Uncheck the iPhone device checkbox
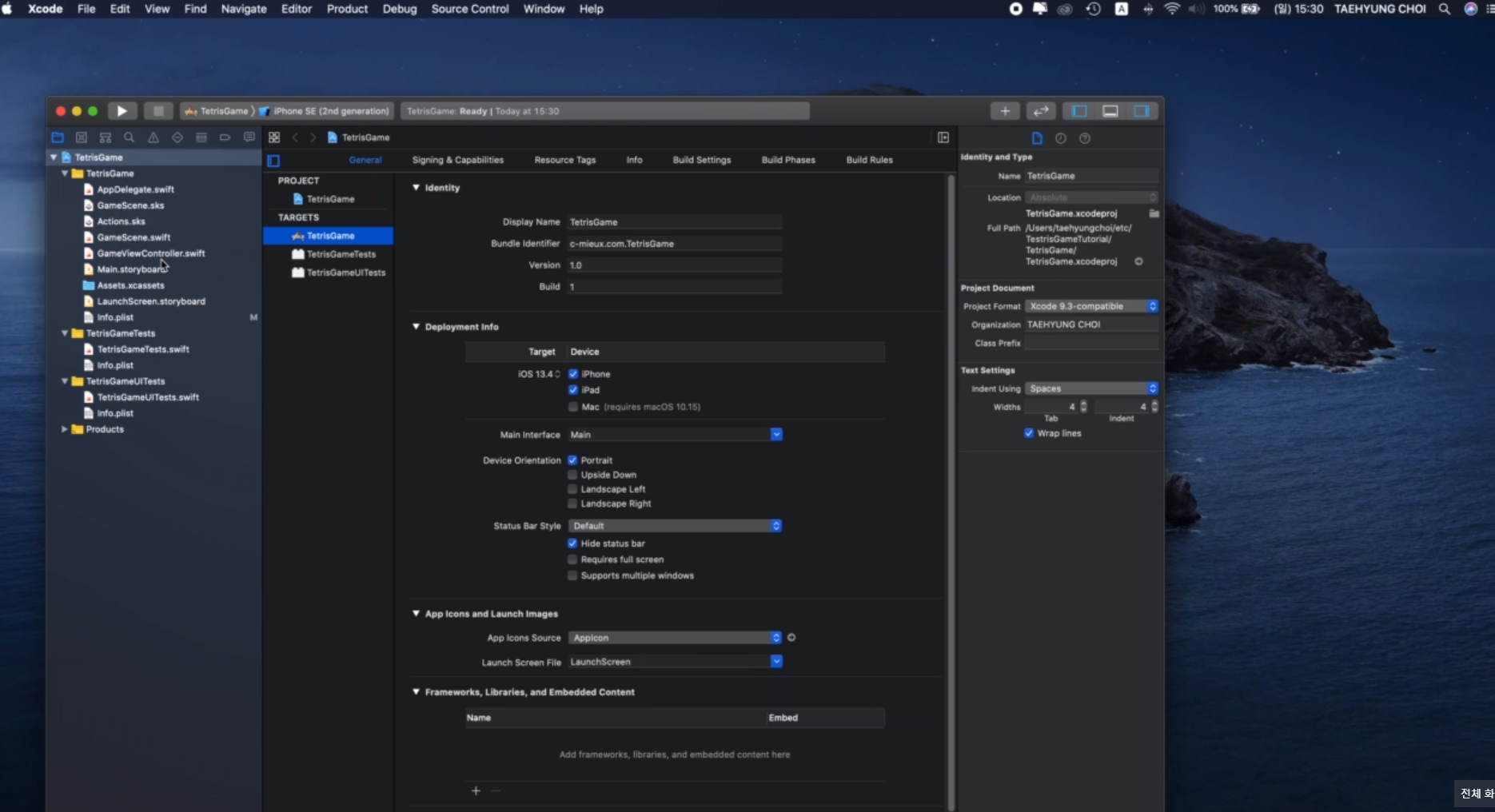This screenshot has height=812, width=1495. (573, 374)
